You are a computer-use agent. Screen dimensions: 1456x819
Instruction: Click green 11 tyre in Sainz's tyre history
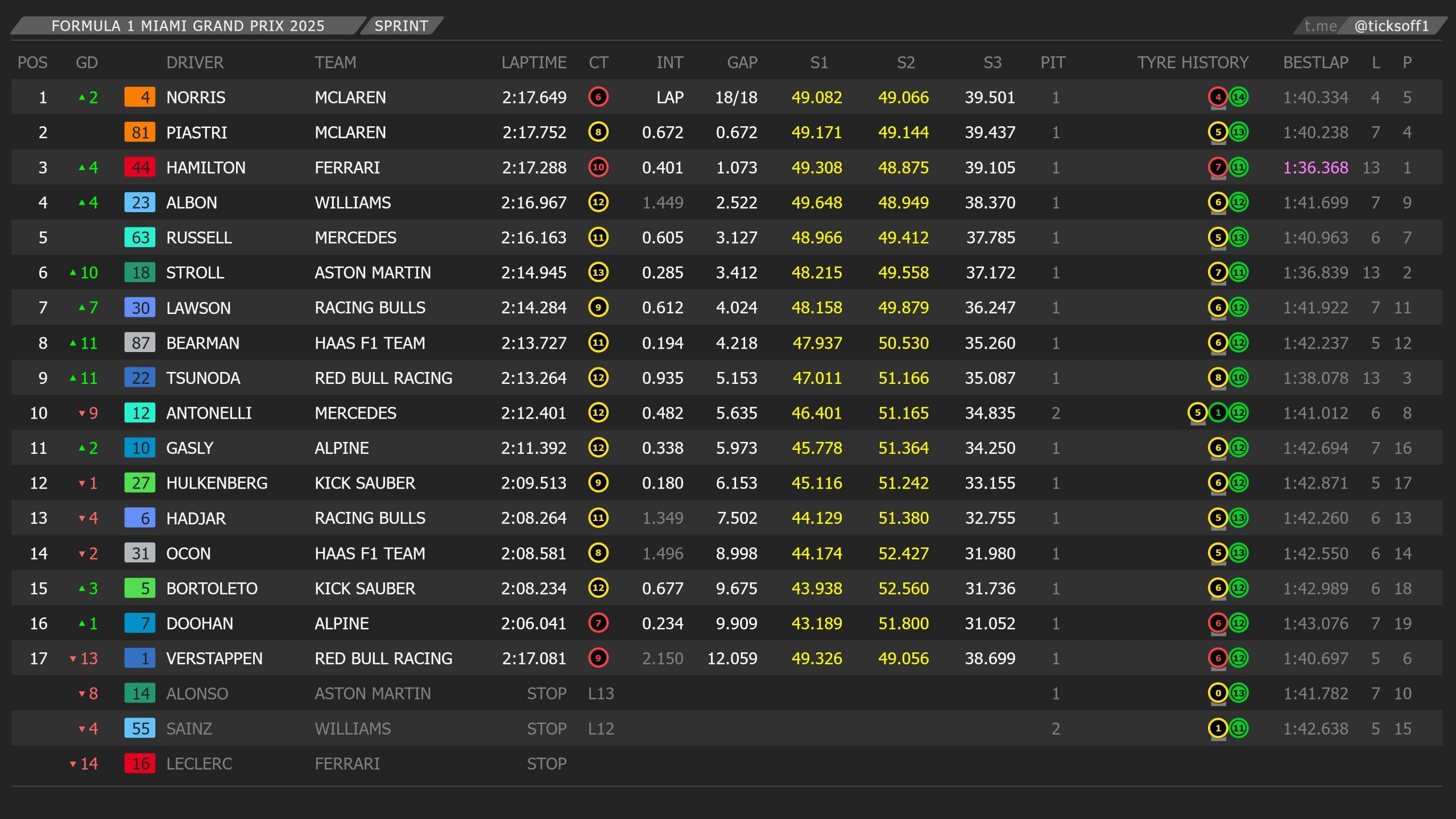[x=1238, y=728]
